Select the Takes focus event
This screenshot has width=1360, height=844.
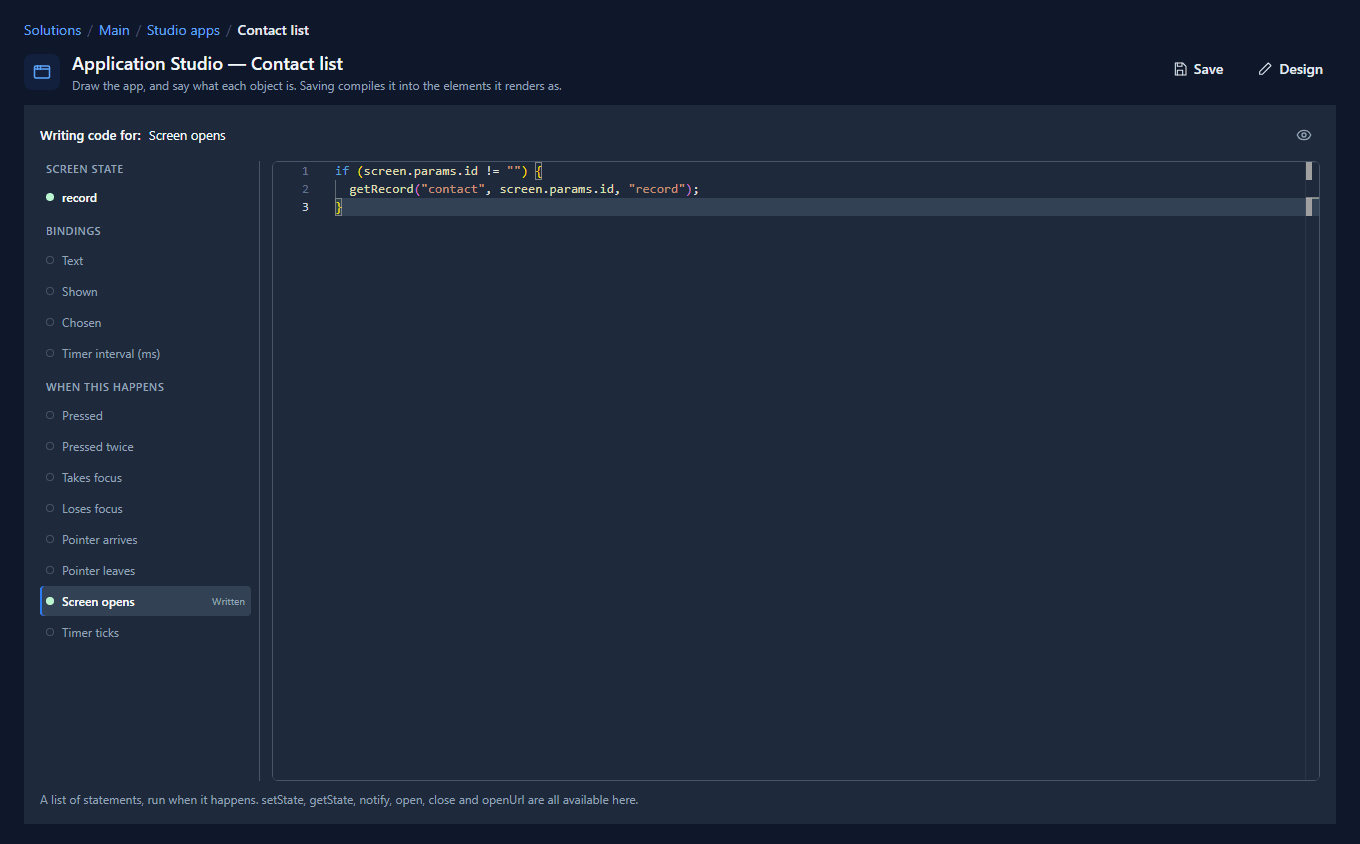coord(145,478)
